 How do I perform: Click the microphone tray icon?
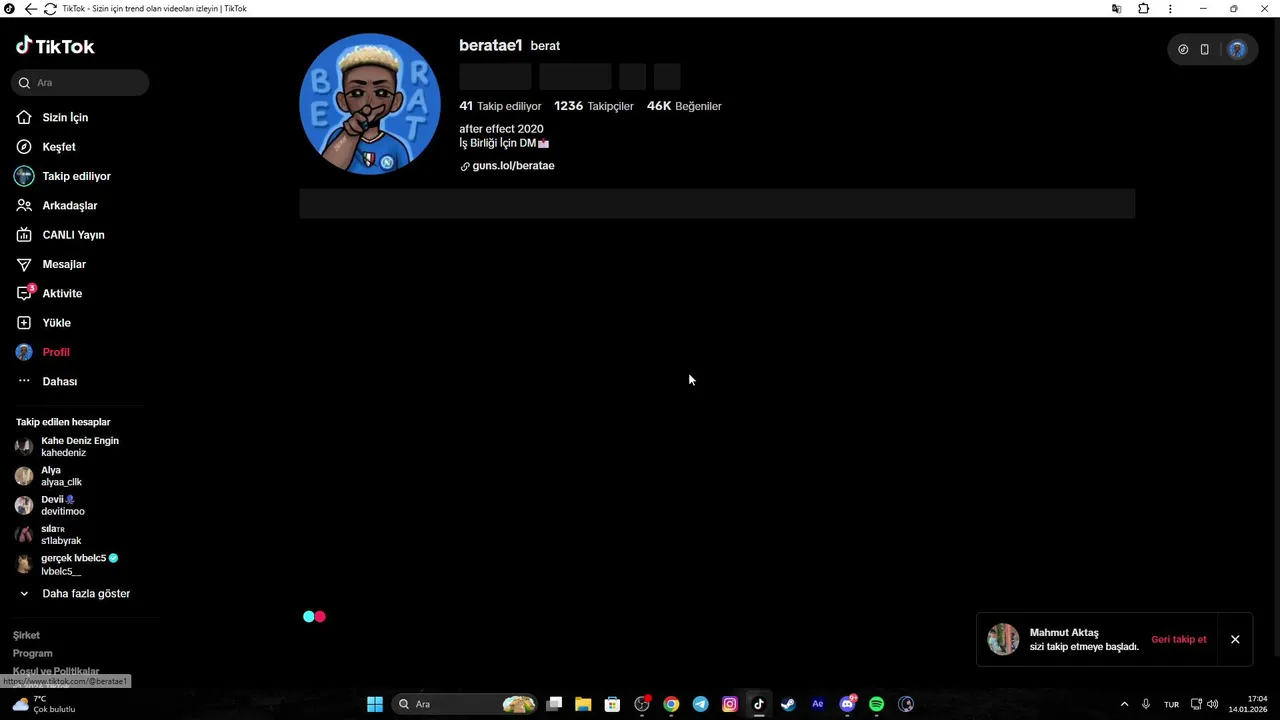[1146, 704]
